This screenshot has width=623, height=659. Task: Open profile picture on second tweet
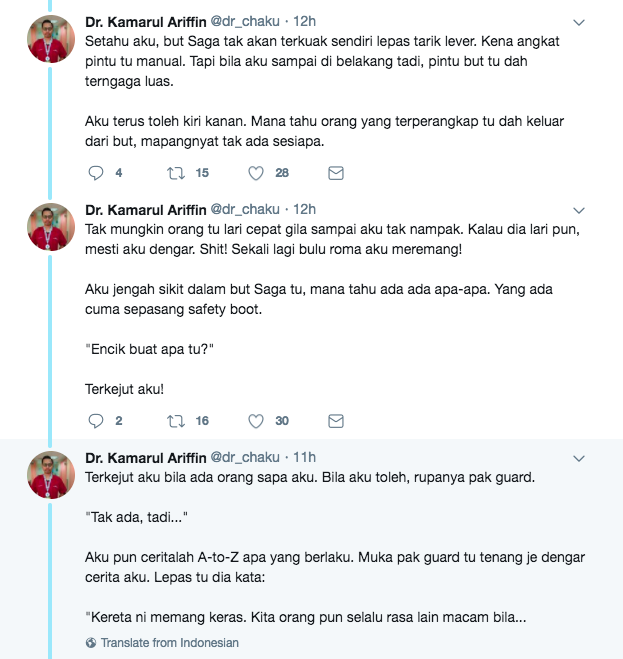51,227
